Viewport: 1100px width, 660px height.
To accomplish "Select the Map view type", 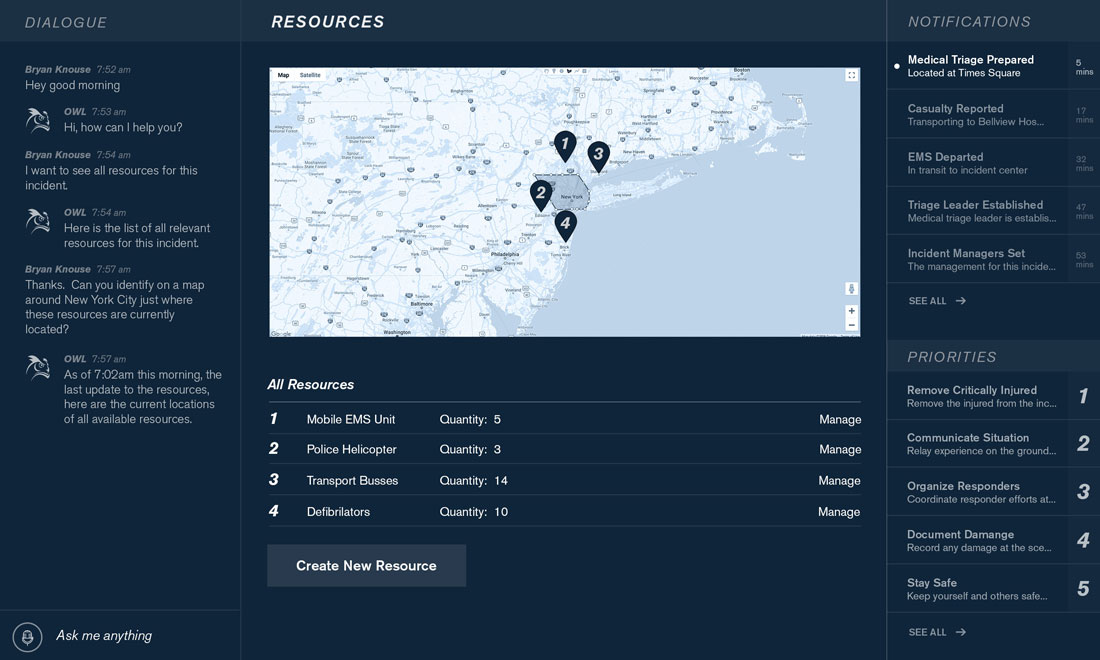I will coord(283,76).
